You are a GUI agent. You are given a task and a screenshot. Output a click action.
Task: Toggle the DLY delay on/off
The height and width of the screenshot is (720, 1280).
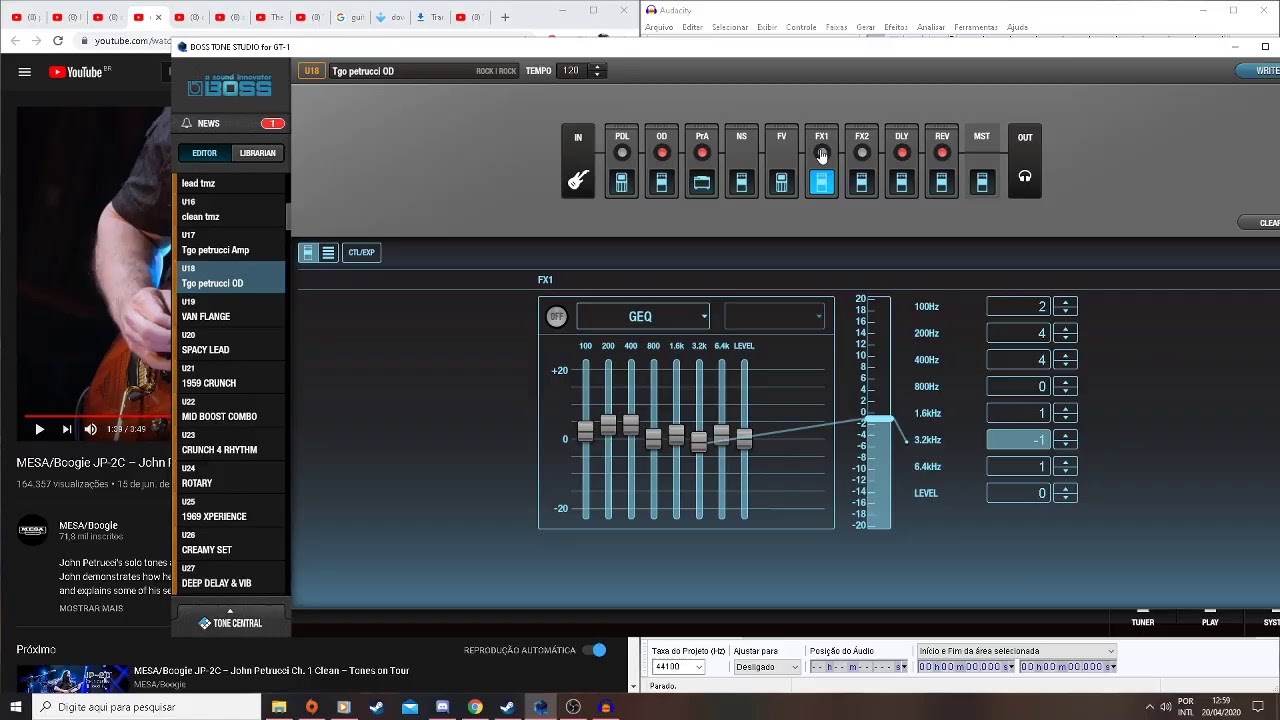point(901,153)
